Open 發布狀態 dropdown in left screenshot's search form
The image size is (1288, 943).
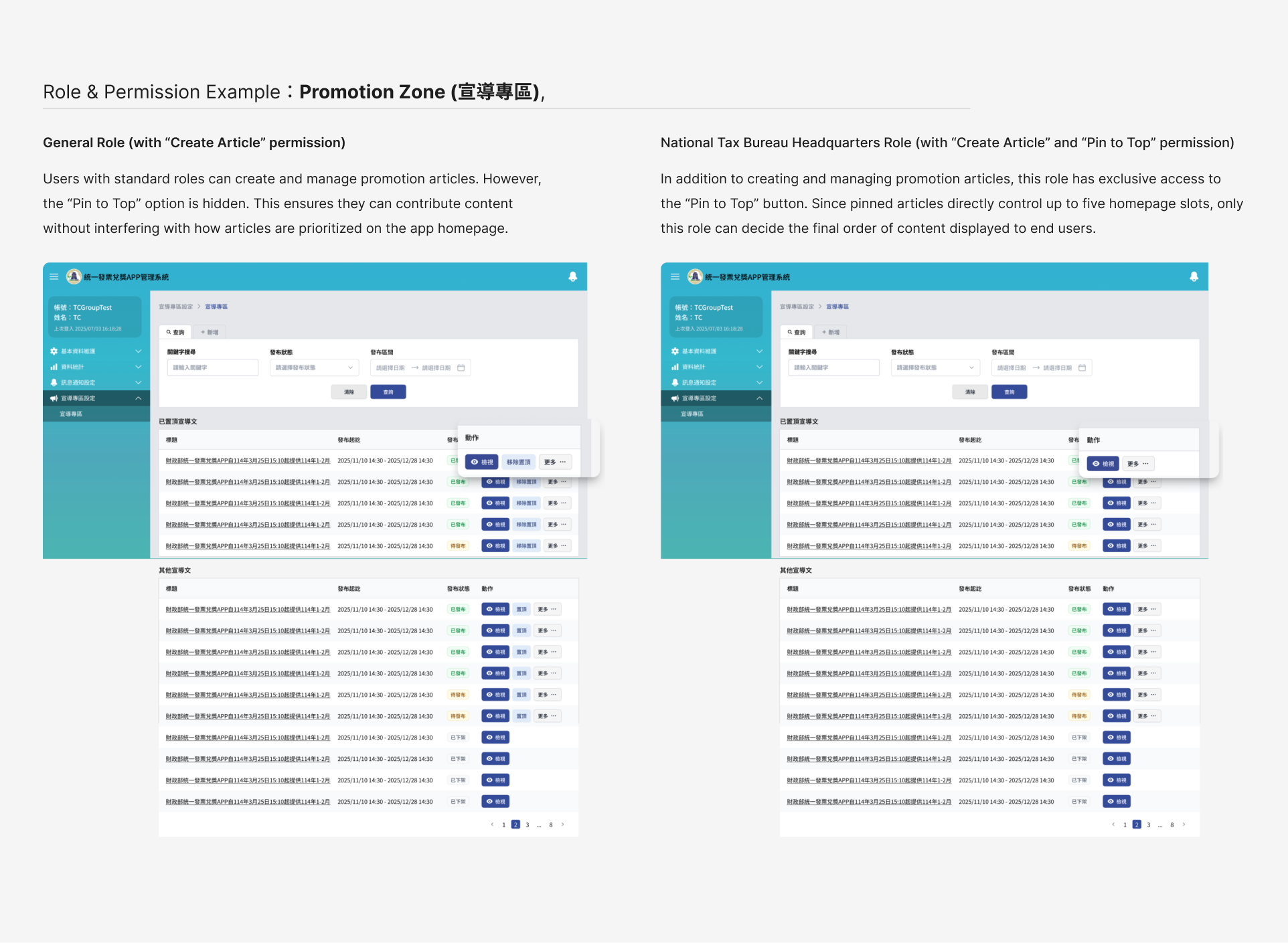[314, 367]
